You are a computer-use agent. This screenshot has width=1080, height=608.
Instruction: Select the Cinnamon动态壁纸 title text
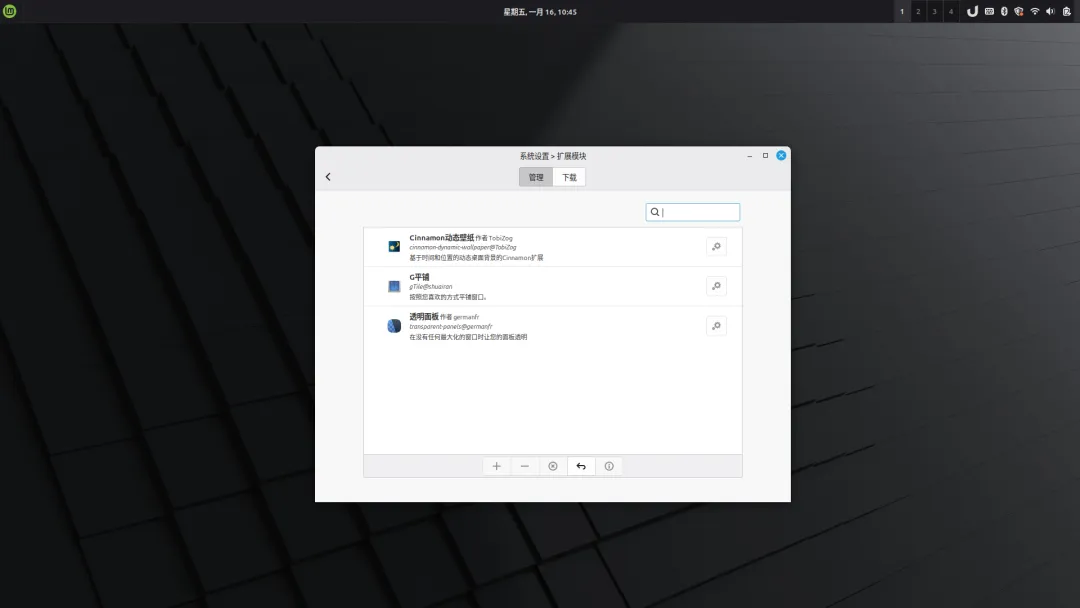tap(442, 238)
